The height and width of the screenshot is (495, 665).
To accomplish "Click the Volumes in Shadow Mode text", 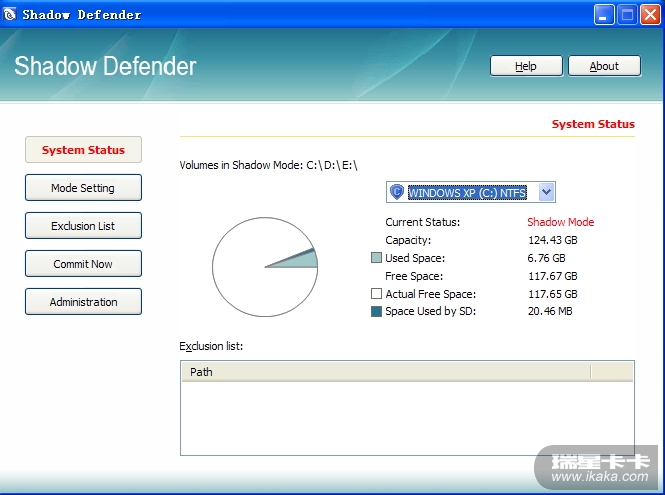I will (x=268, y=165).
